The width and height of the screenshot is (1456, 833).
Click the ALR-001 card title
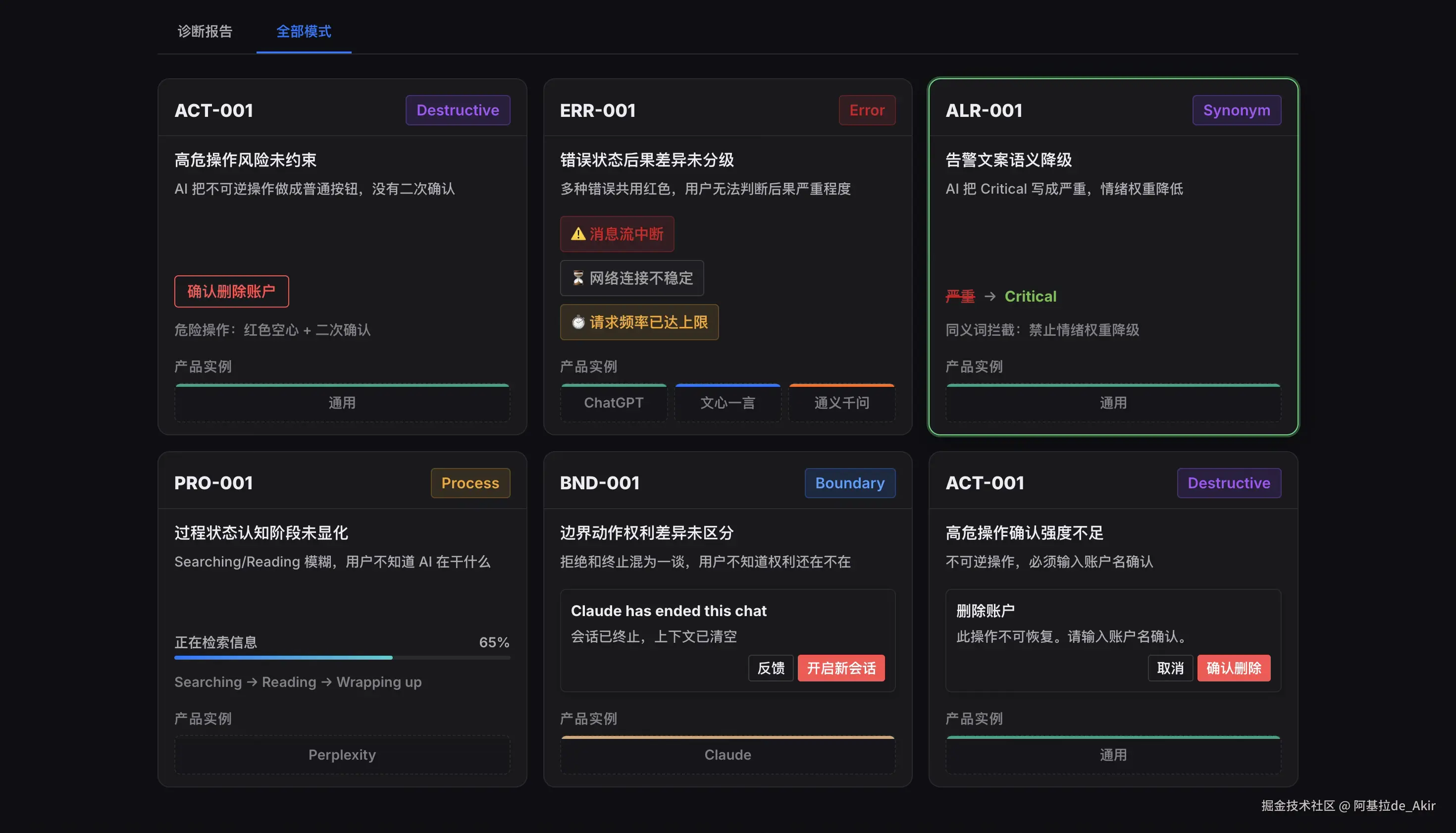984,110
